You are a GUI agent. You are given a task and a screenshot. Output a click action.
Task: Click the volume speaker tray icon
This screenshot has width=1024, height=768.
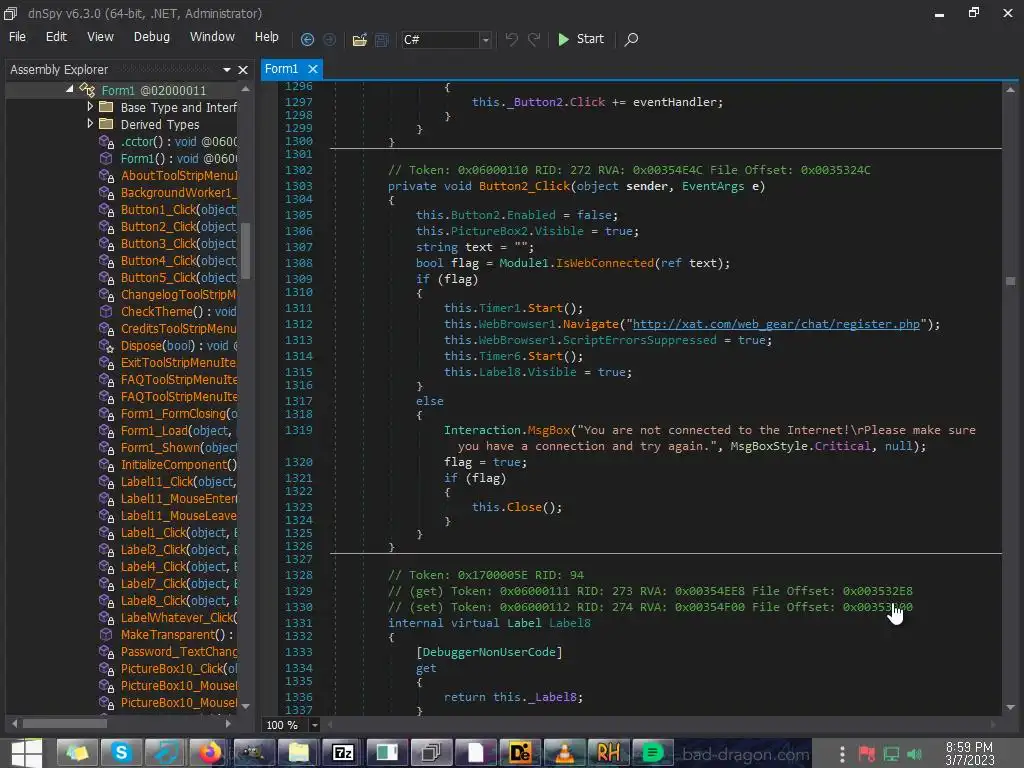pyautogui.click(x=915, y=754)
